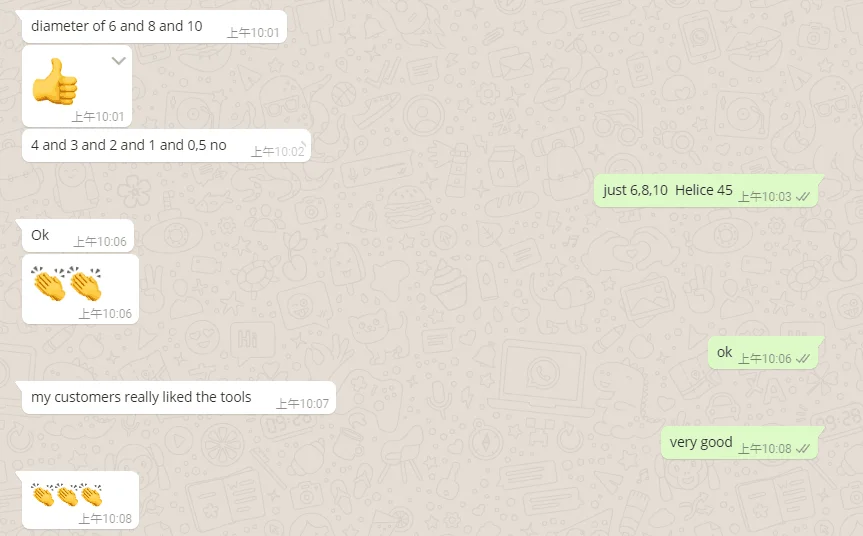Screen dimensions: 863x536
Task: Click the 10:01 timestamp on diameter message
Action: tap(253, 33)
